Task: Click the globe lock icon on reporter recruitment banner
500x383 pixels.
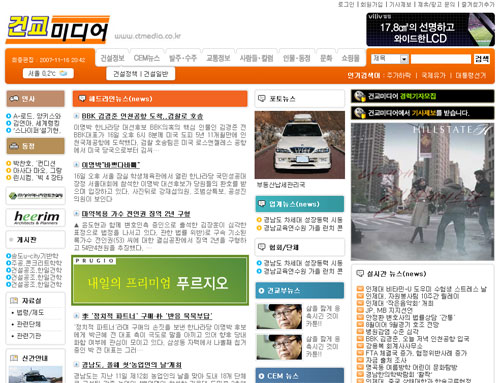Action: [x=360, y=96]
